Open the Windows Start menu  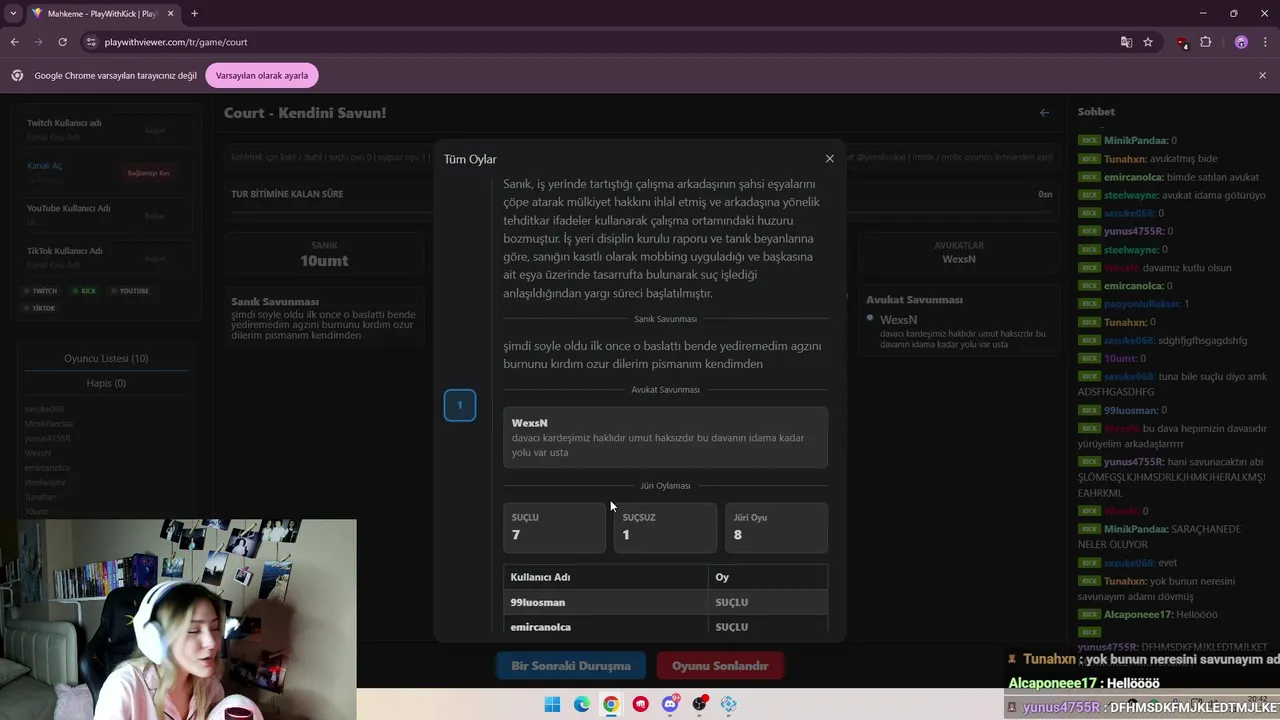(x=552, y=704)
